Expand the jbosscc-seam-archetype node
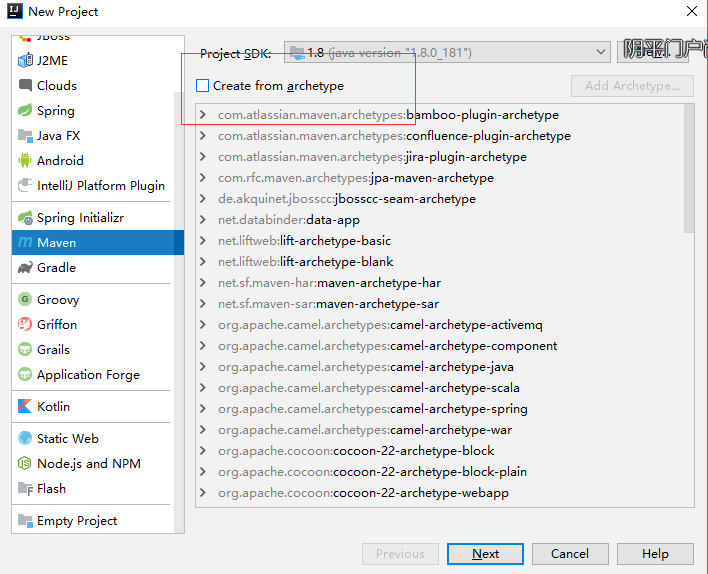Image resolution: width=708 pixels, height=574 pixels. [203, 199]
